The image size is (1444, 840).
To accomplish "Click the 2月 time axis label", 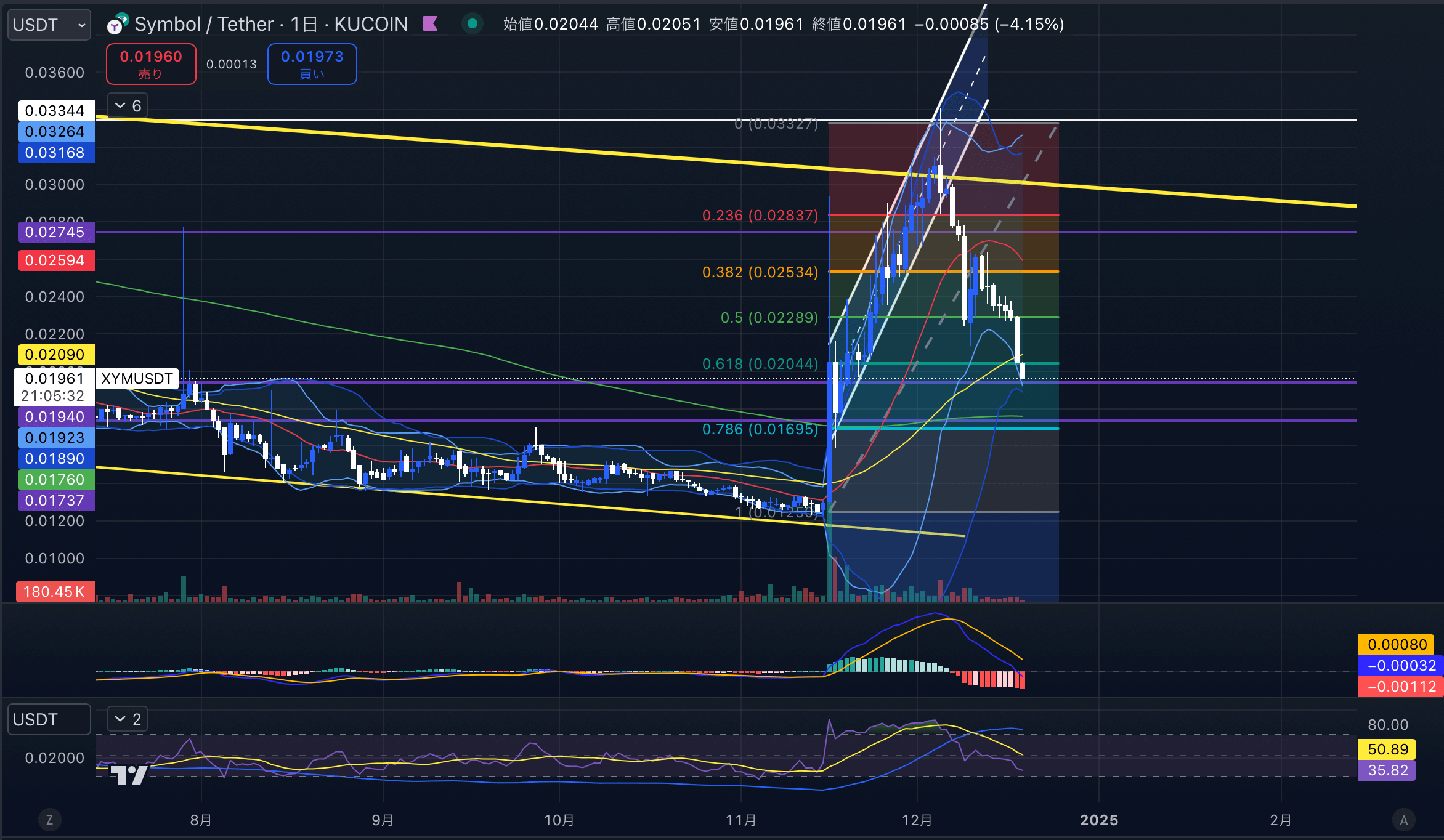I will (x=1281, y=820).
